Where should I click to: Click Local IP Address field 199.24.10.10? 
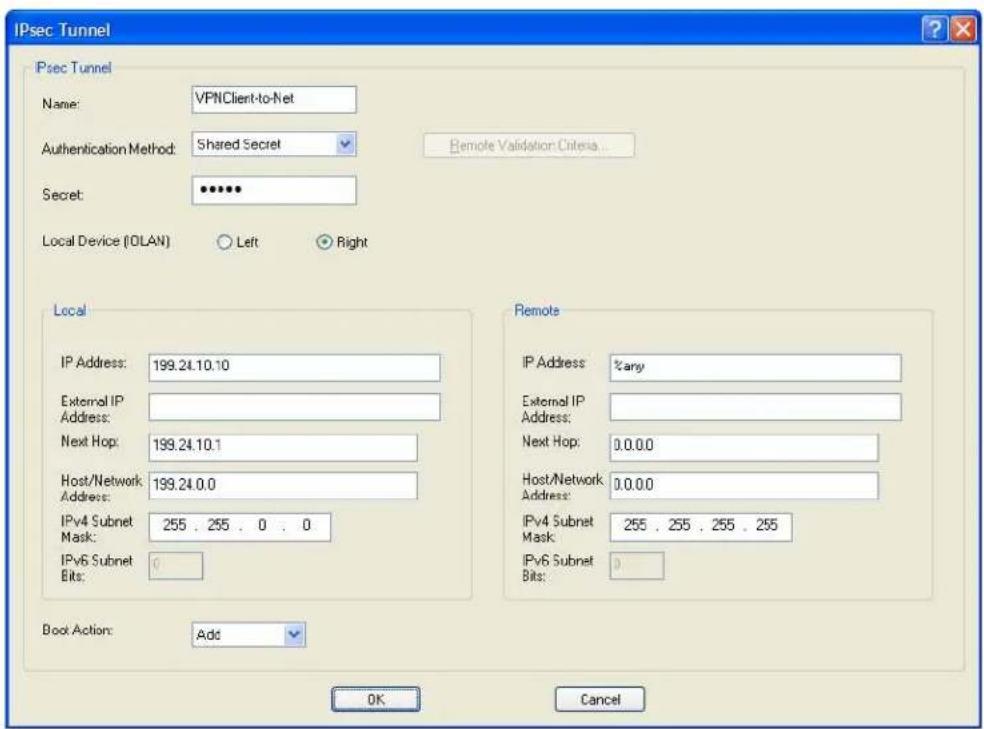[294, 367]
